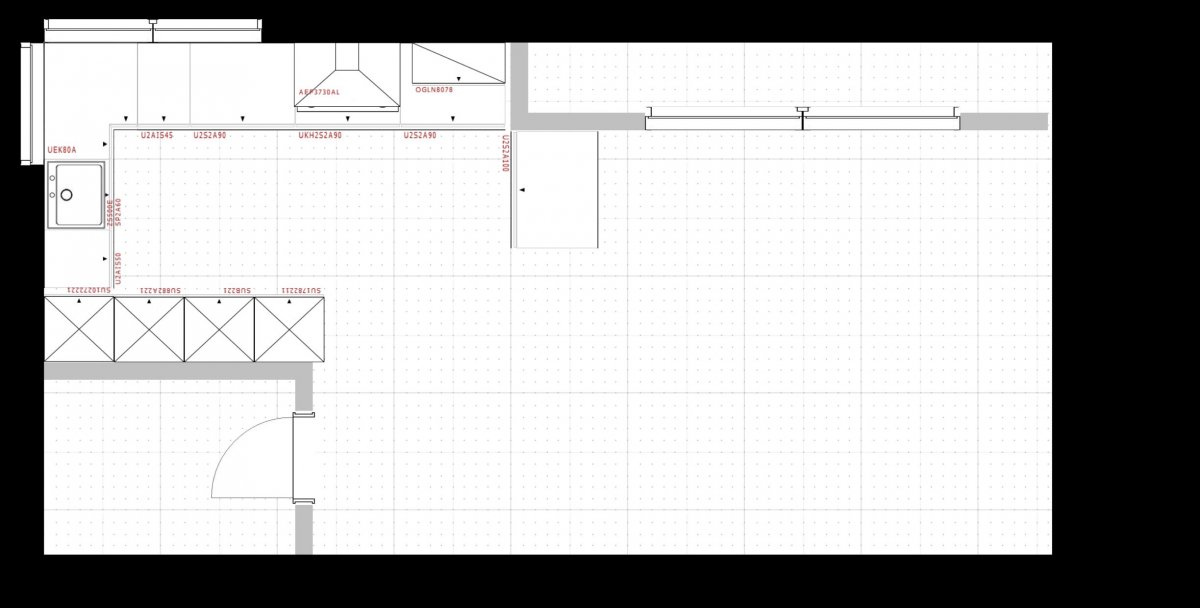1200x608 pixels.
Task: Select the extractor hood symbol
Action: pos(346,78)
